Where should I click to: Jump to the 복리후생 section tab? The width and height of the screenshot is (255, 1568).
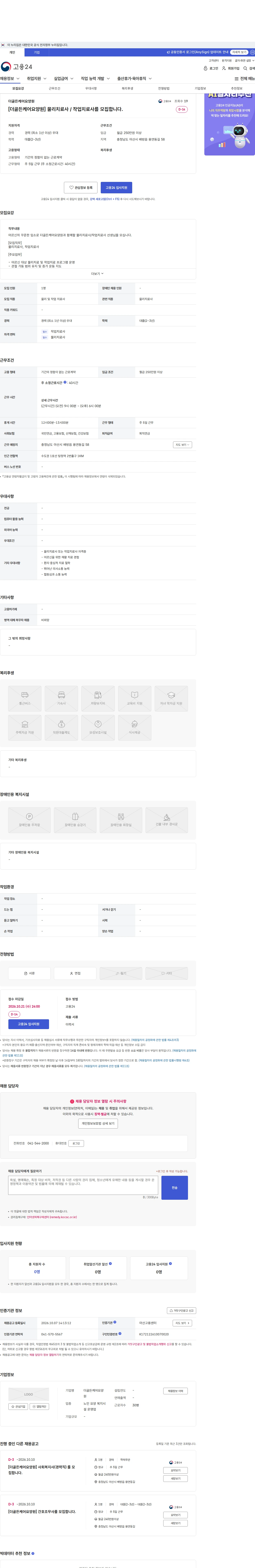click(127, 88)
